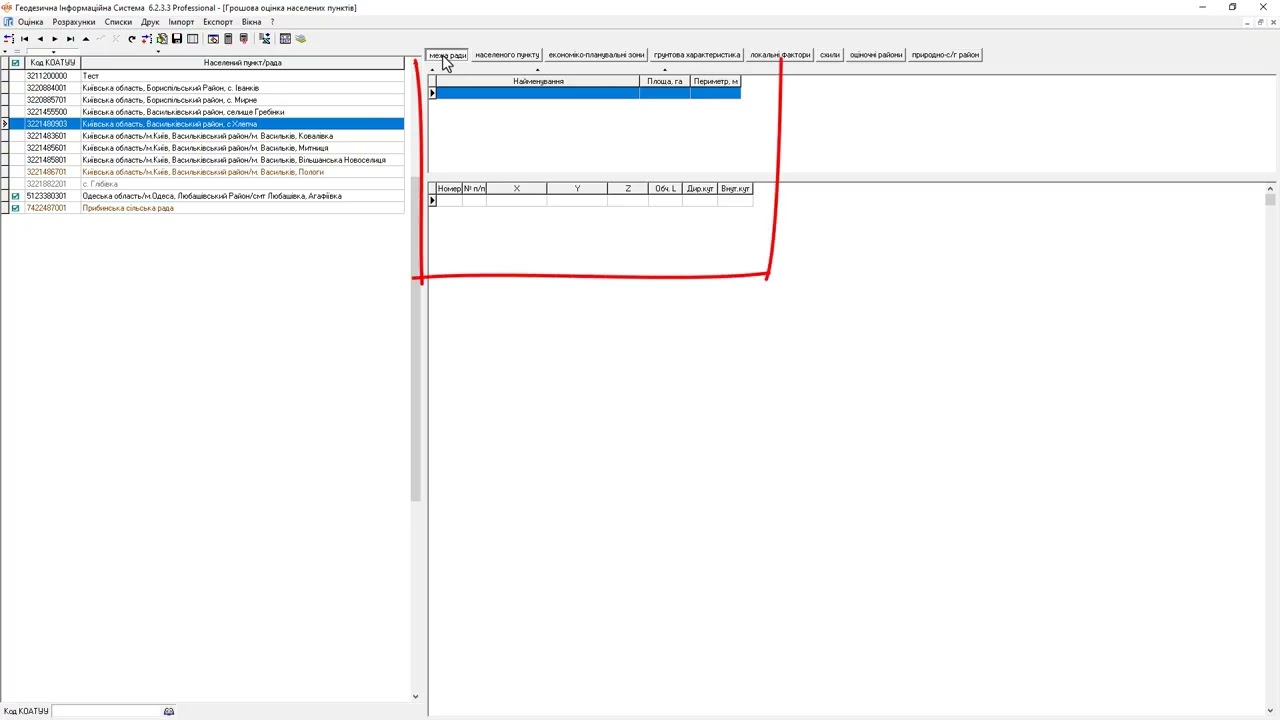
Task: Select the highlighted blank Найменування row
Action: [x=538, y=93]
